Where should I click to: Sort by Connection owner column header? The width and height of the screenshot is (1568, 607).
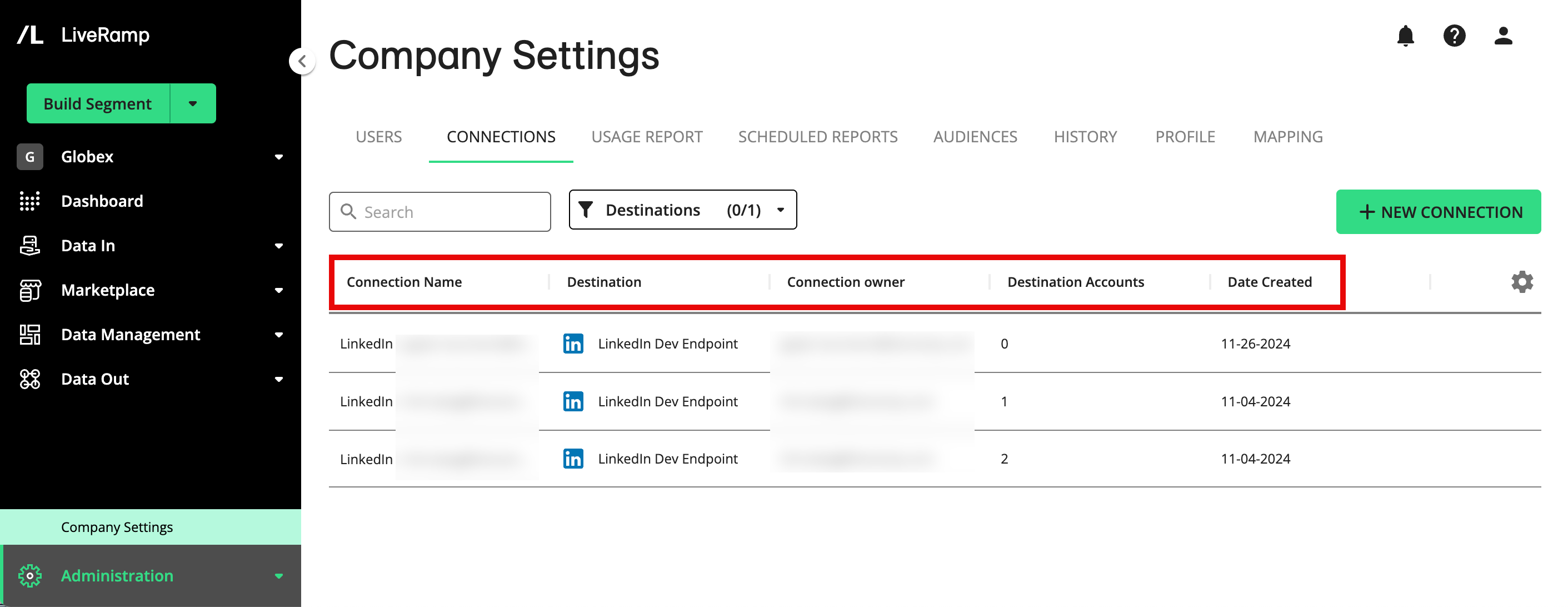tap(846, 282)
